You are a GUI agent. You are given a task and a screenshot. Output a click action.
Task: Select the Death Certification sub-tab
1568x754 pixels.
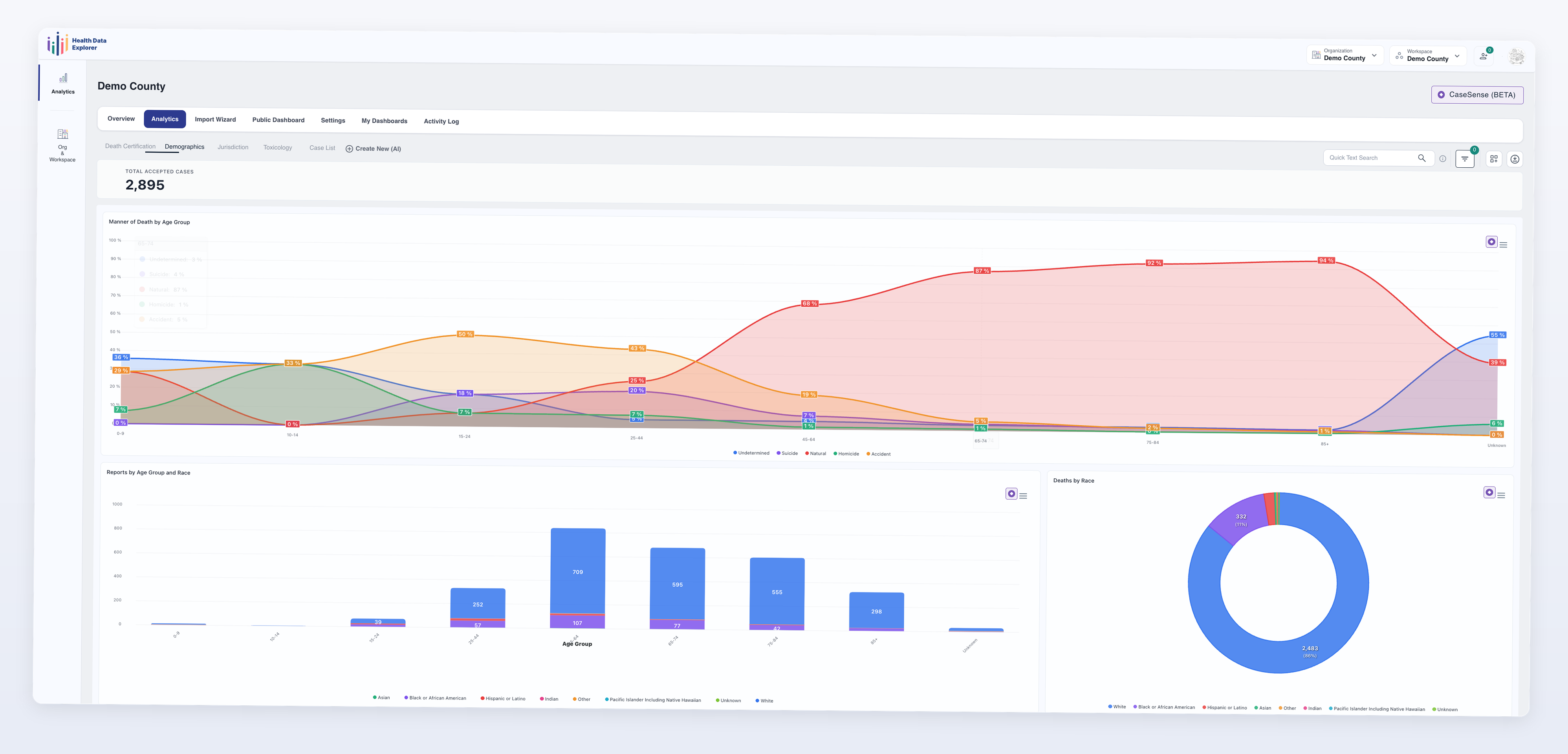point(130,146)
